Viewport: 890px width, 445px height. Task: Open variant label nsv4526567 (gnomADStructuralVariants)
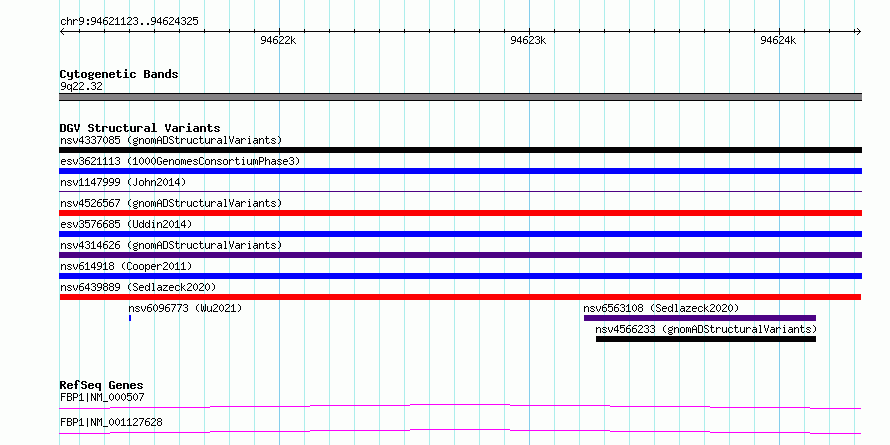pos(171,203)
